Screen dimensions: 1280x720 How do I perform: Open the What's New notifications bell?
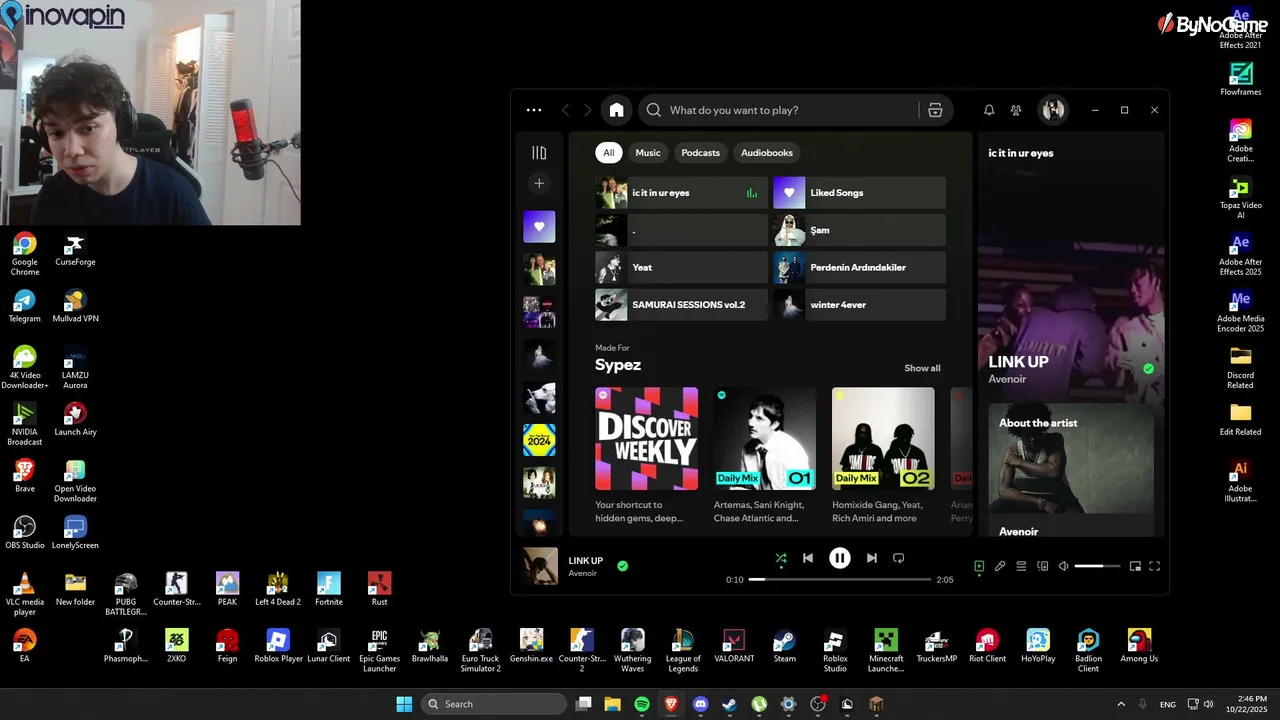989,110
